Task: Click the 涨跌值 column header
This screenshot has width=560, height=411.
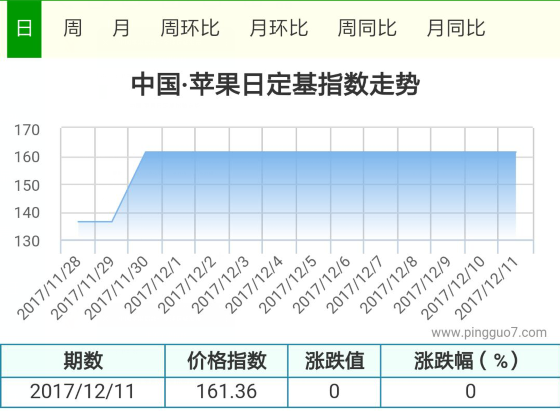Action: [334, 361]
